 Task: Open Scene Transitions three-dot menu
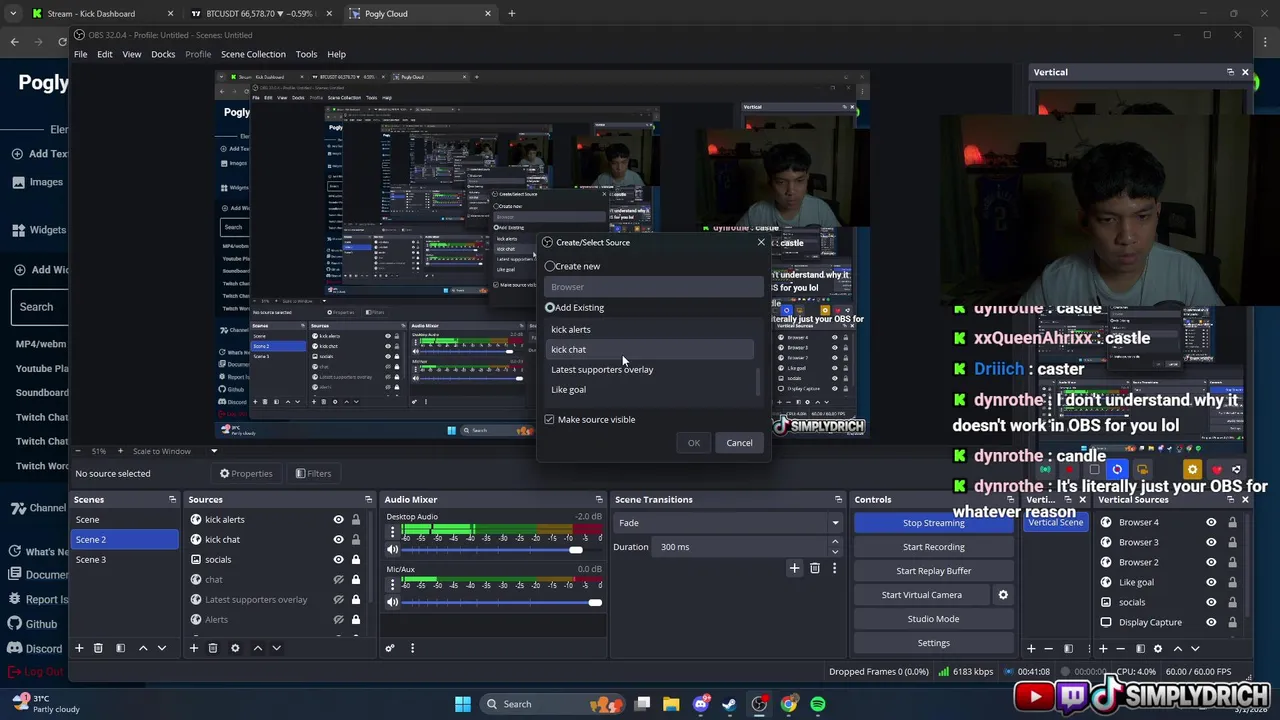[834, 568]
